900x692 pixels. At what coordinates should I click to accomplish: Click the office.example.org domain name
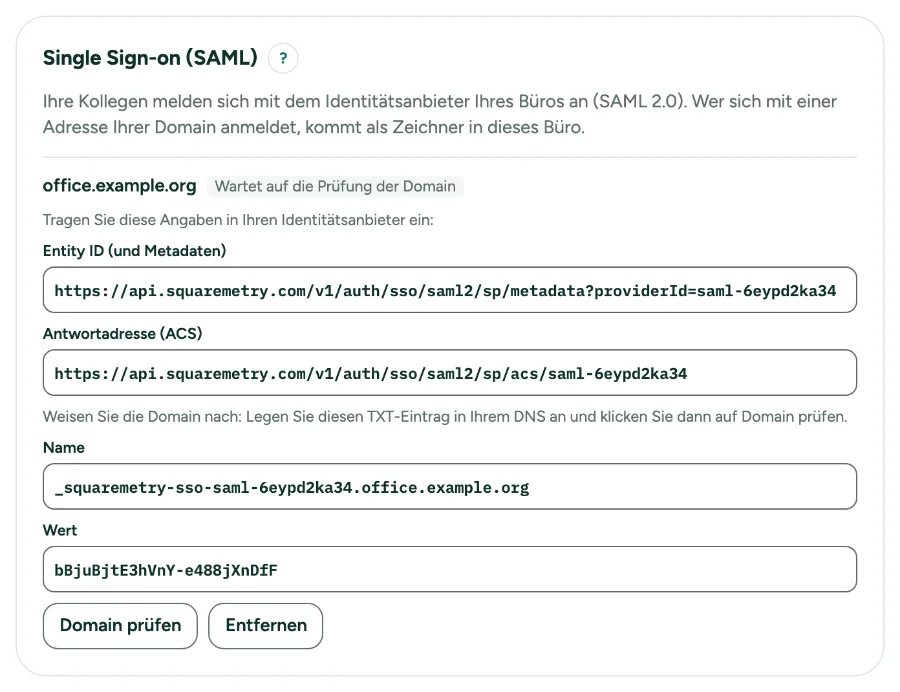(x=119, y=186)
